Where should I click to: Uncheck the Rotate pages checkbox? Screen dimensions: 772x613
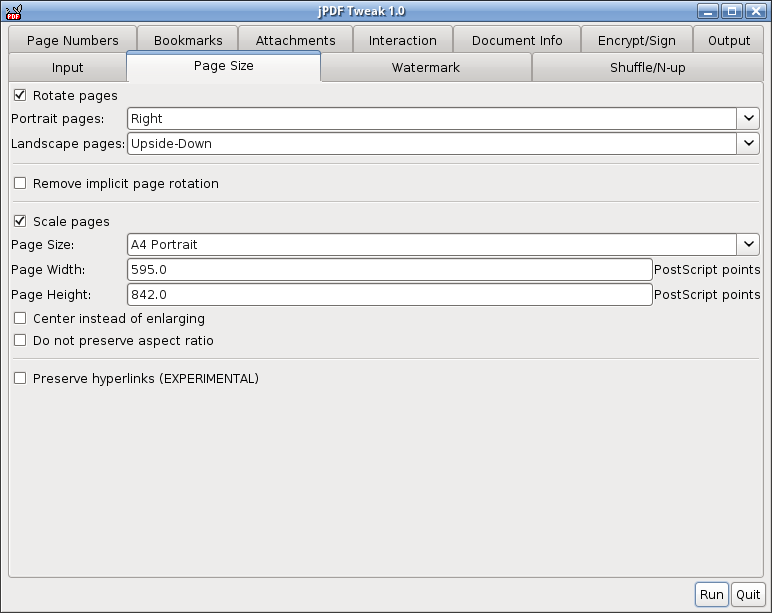point(20,95)
